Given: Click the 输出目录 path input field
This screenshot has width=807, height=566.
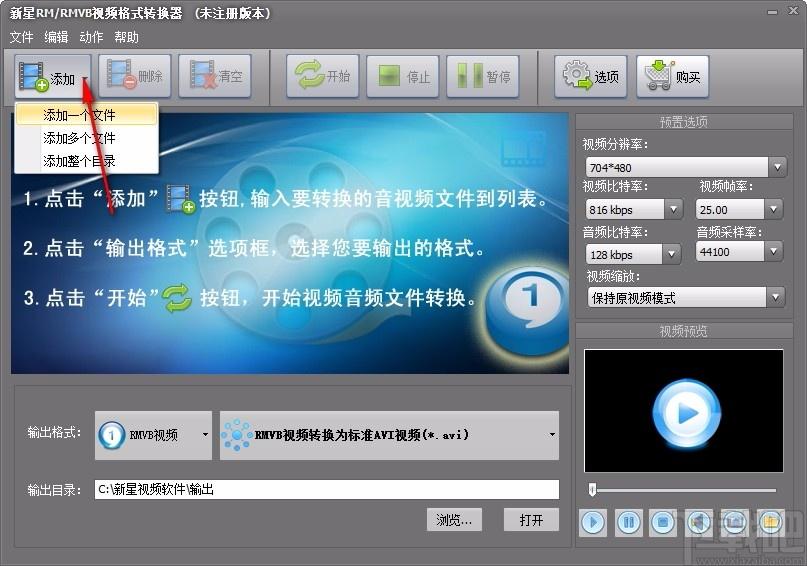Looking at the screenshot, I should [x=327, y=489].
